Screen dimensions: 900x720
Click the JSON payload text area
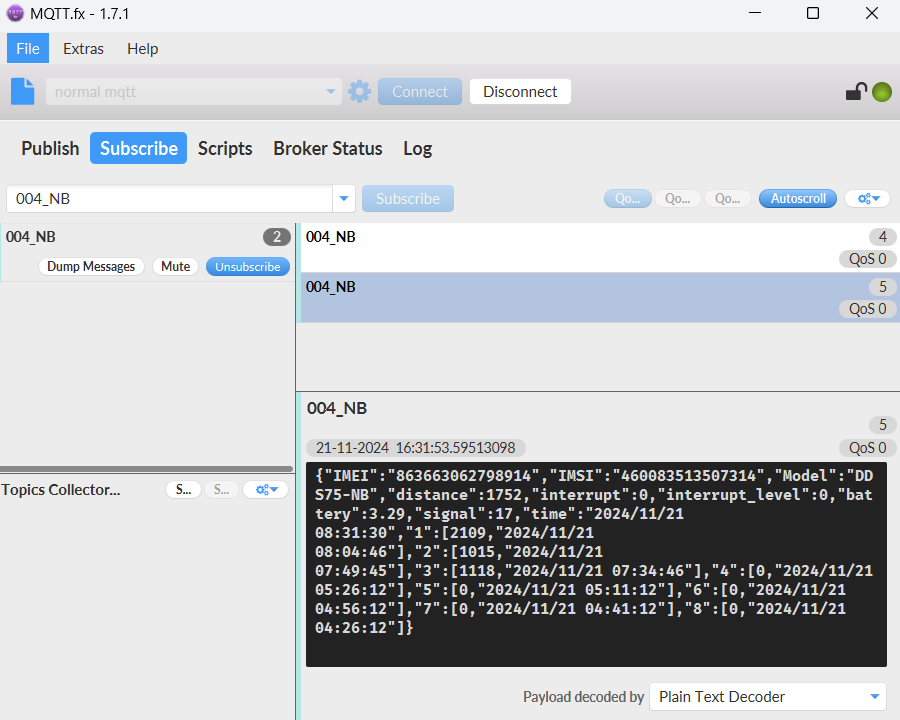(596, 564)
